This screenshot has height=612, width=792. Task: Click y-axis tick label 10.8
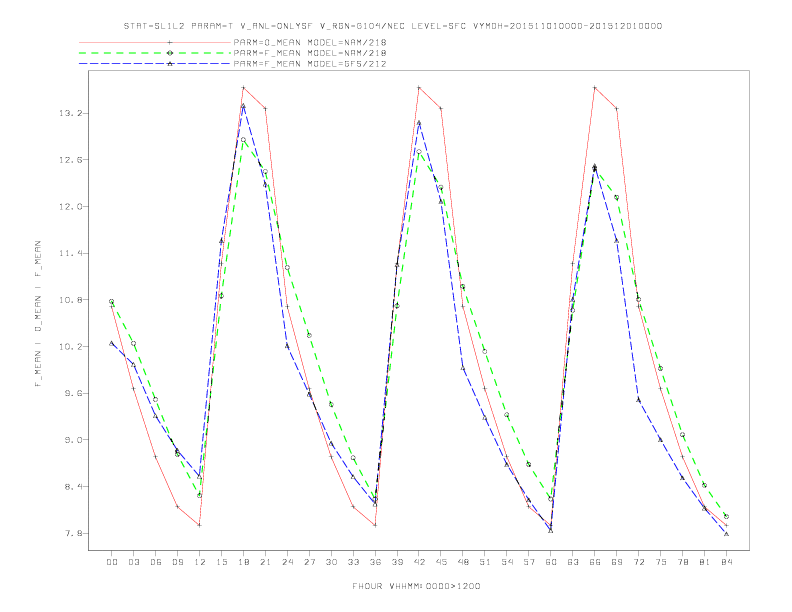click(x=70, y=300)
